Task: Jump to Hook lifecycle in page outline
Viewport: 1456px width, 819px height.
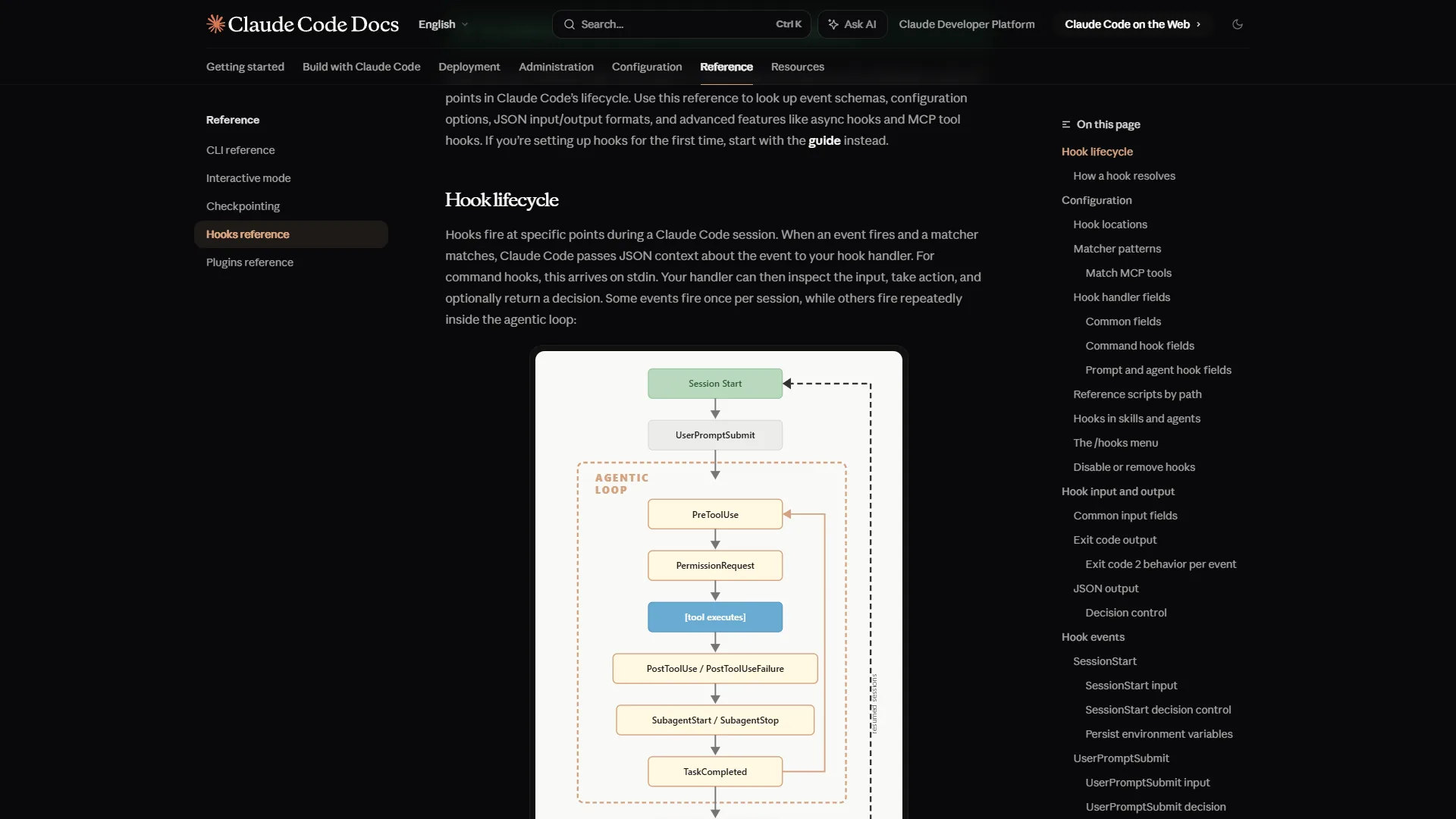Action: tap(1097, 152)
